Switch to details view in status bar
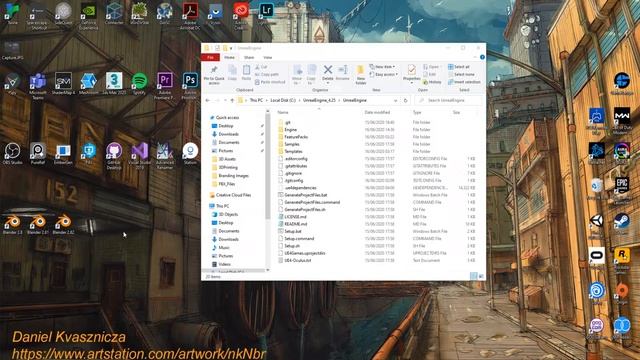The width and height of the screenshot is (640, 360). [x=473, y=276]
